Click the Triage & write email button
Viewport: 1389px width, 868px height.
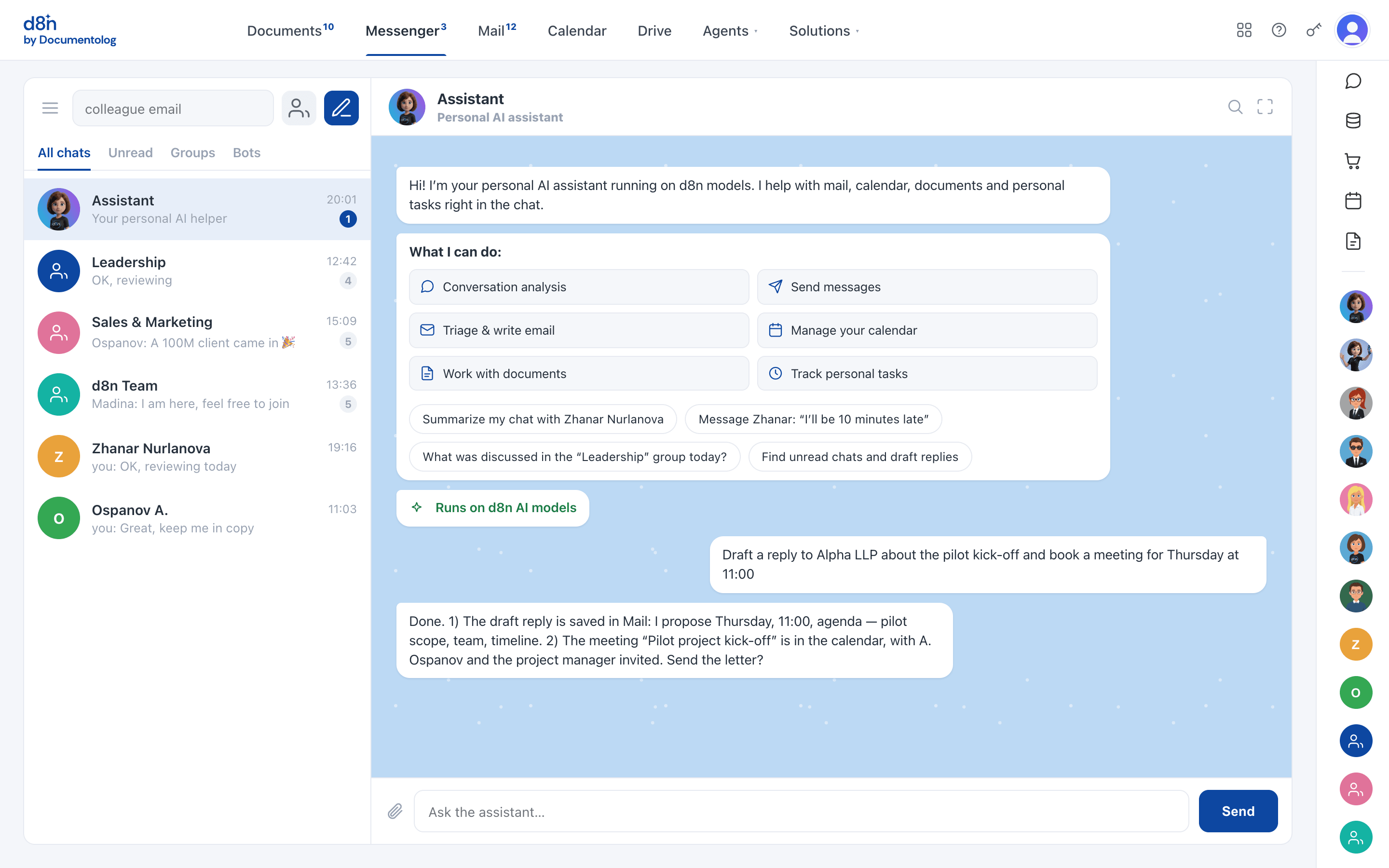tap(579, 330)
